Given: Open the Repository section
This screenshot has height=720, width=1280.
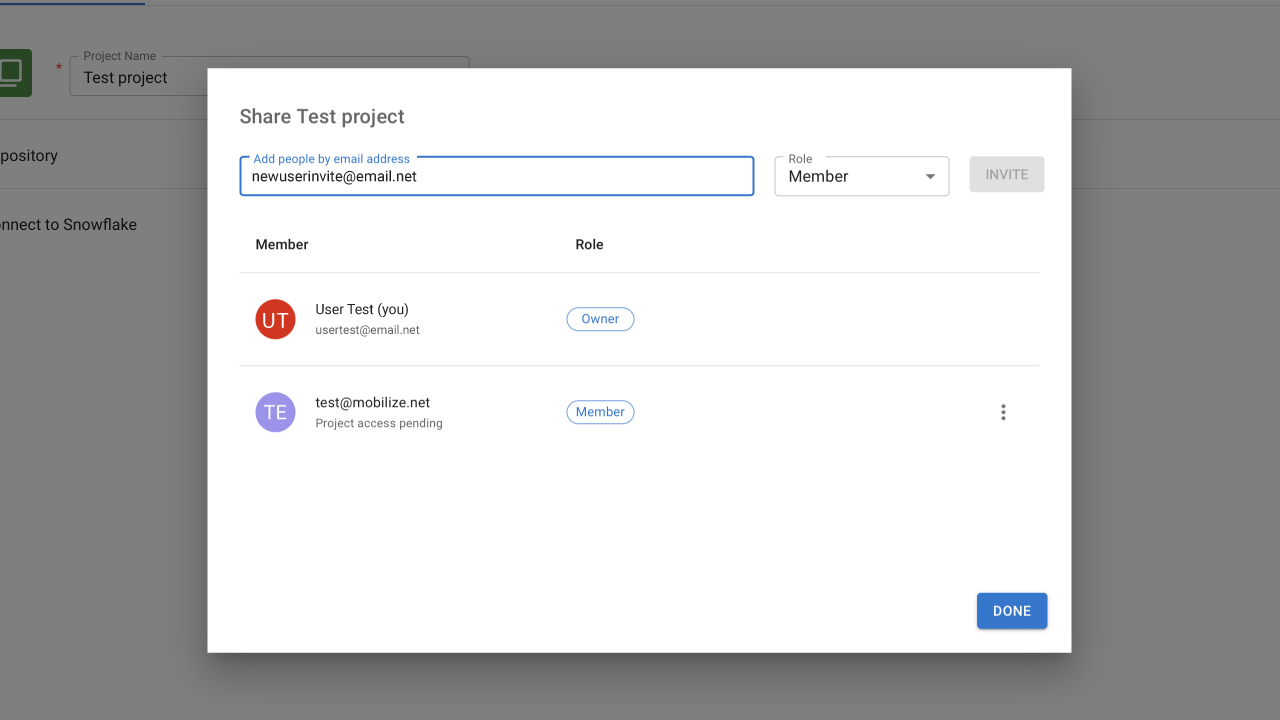Looking at the screenshot, I should [x=29, y=156].
